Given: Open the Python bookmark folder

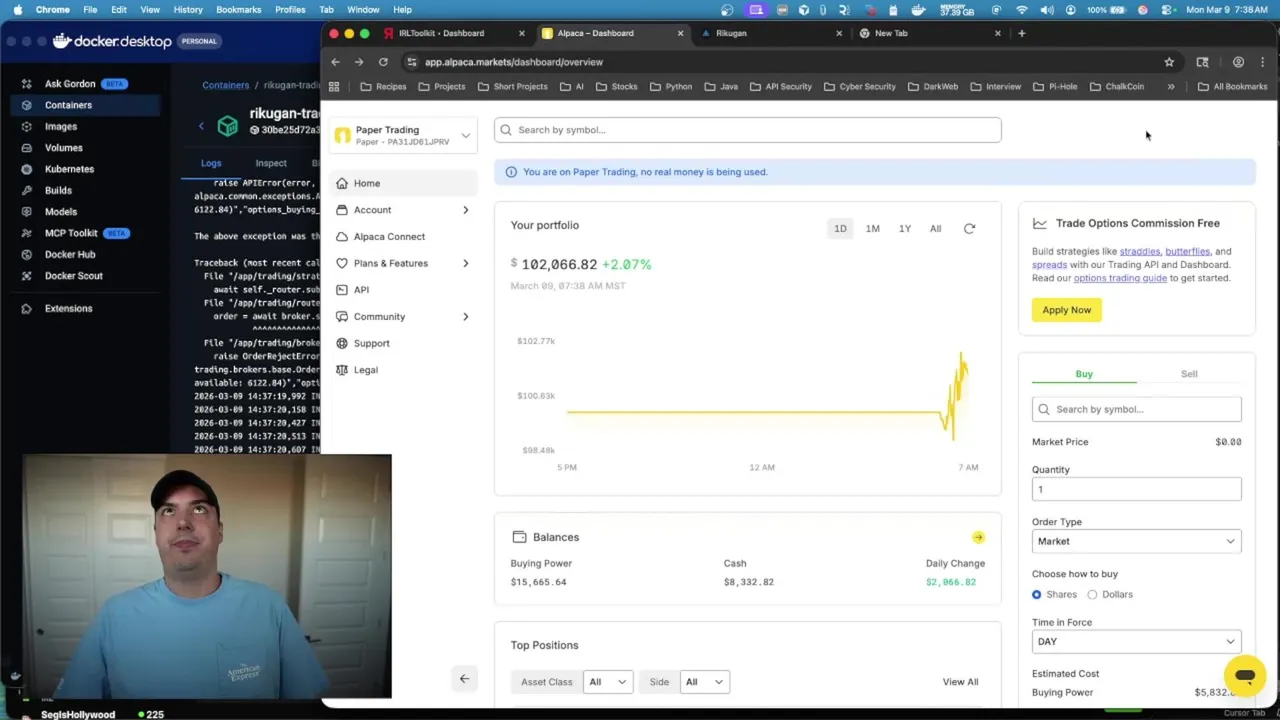Looking at the screenshot, I should [671, 87].
